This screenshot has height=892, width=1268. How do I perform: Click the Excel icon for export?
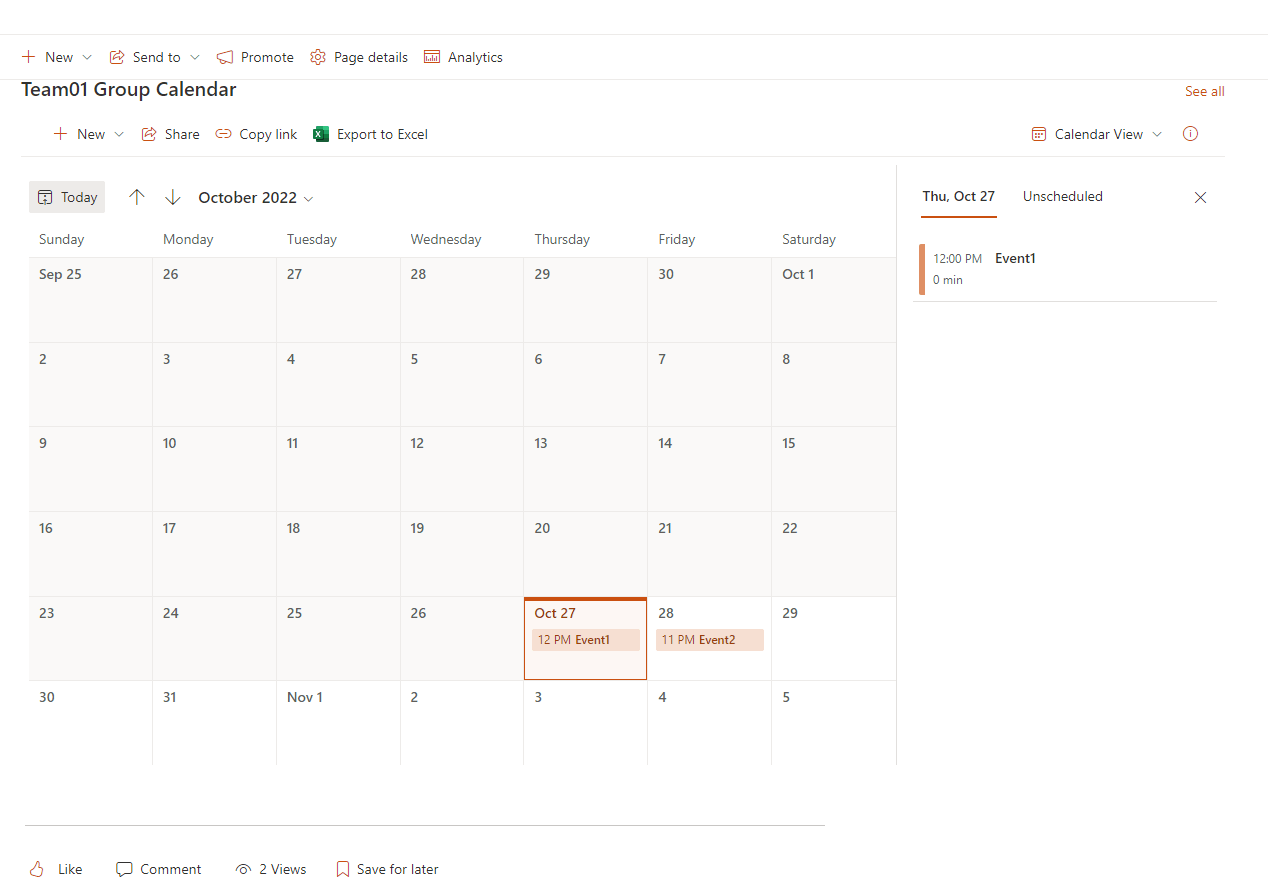tap(321, 134)
